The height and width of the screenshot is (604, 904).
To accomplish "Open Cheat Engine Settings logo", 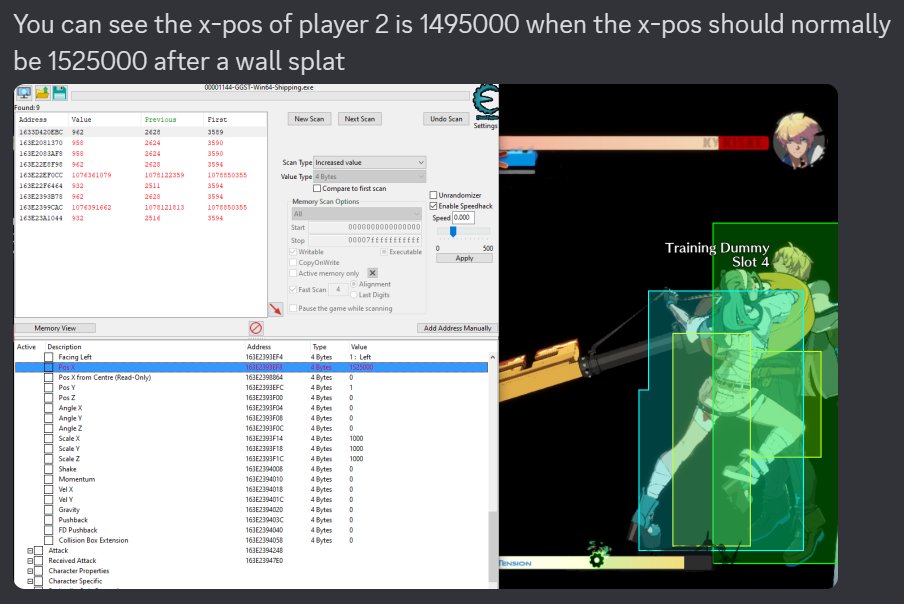I will 485,102.
